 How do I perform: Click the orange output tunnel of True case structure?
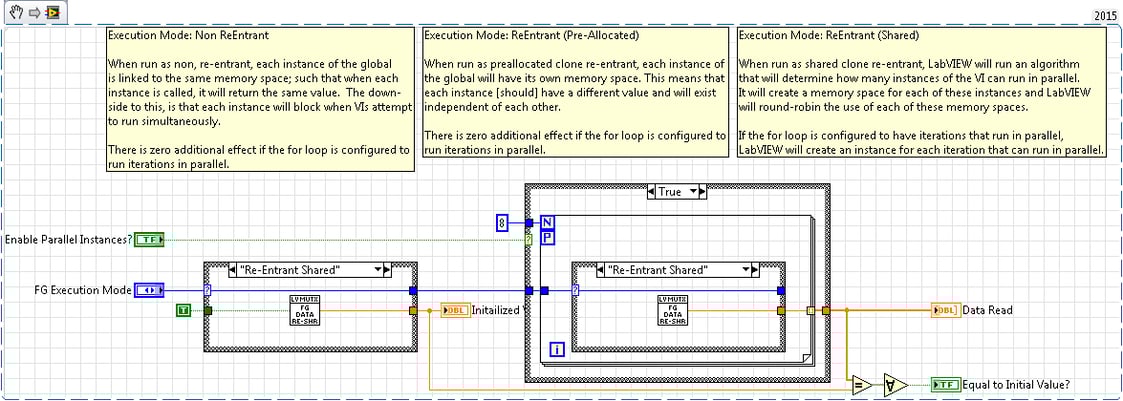(826, 310)
